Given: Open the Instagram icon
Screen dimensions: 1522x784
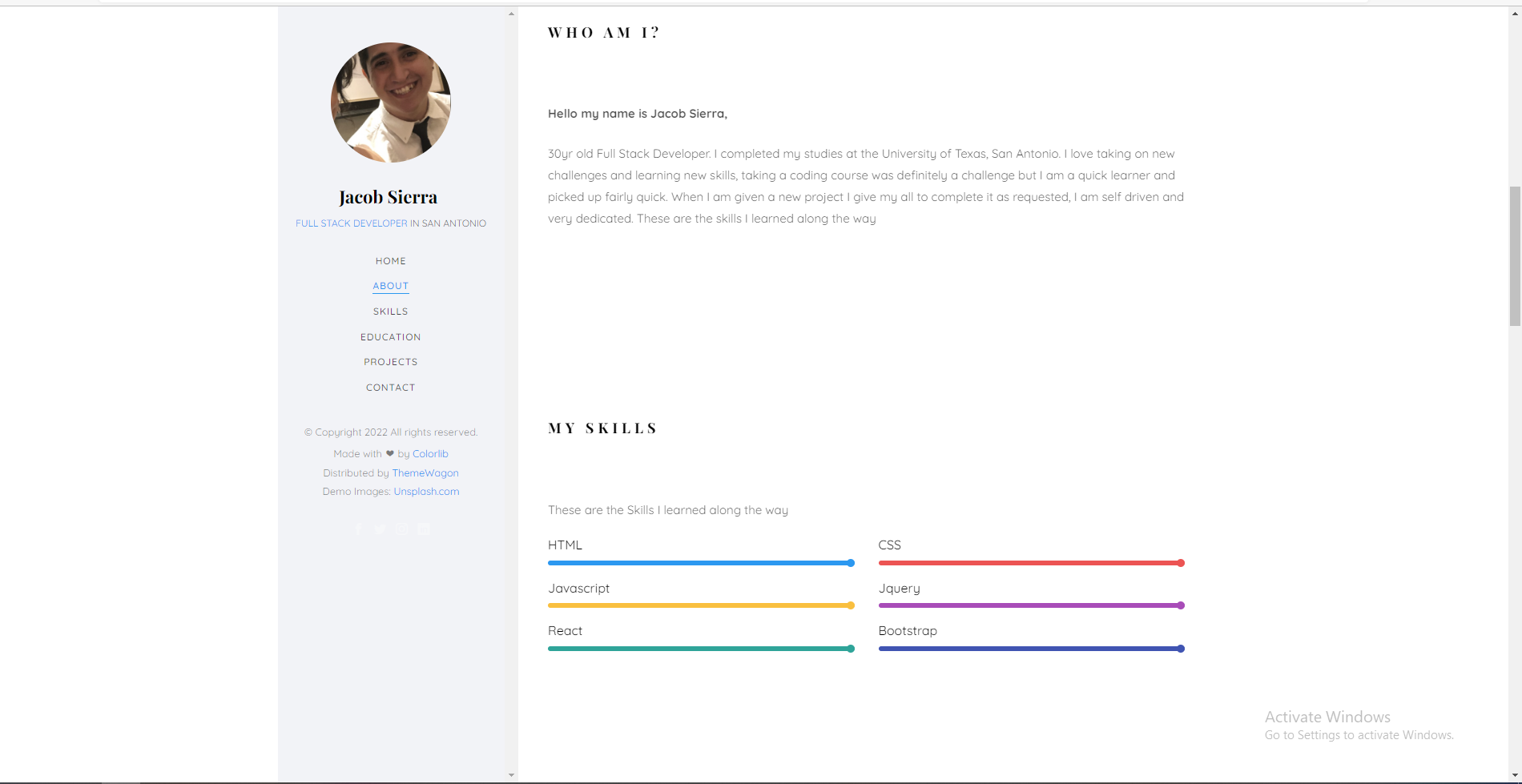Looking at the screenshot, I should point(401,529).
